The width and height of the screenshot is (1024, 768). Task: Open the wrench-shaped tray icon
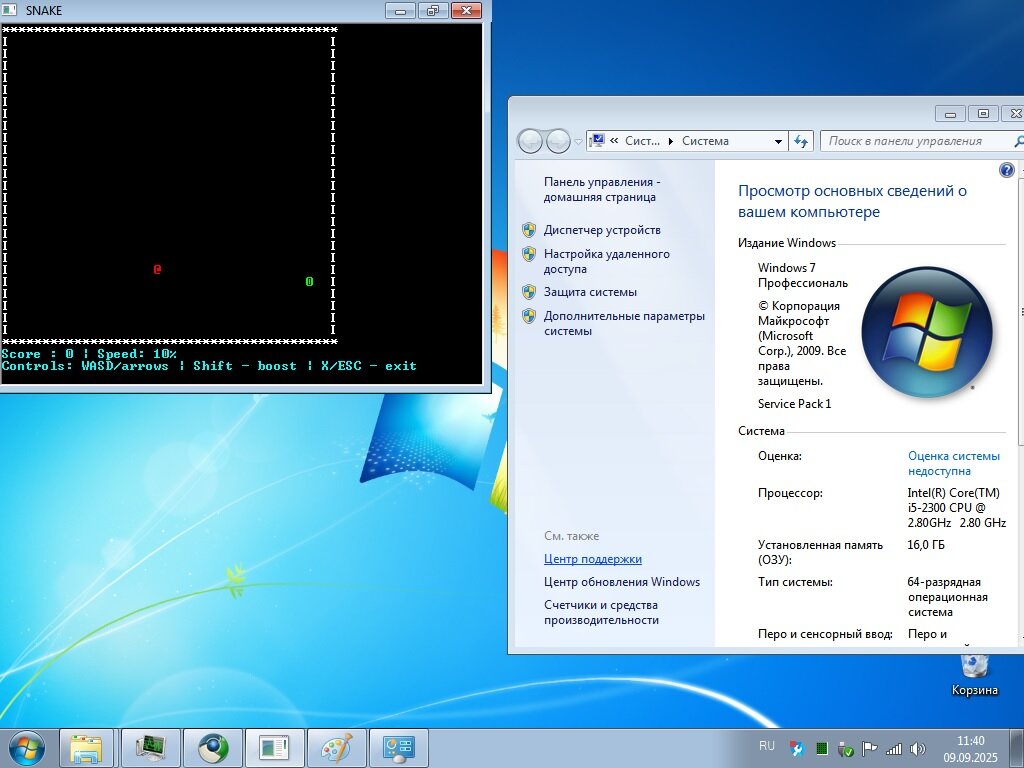[x=797, y=748]
